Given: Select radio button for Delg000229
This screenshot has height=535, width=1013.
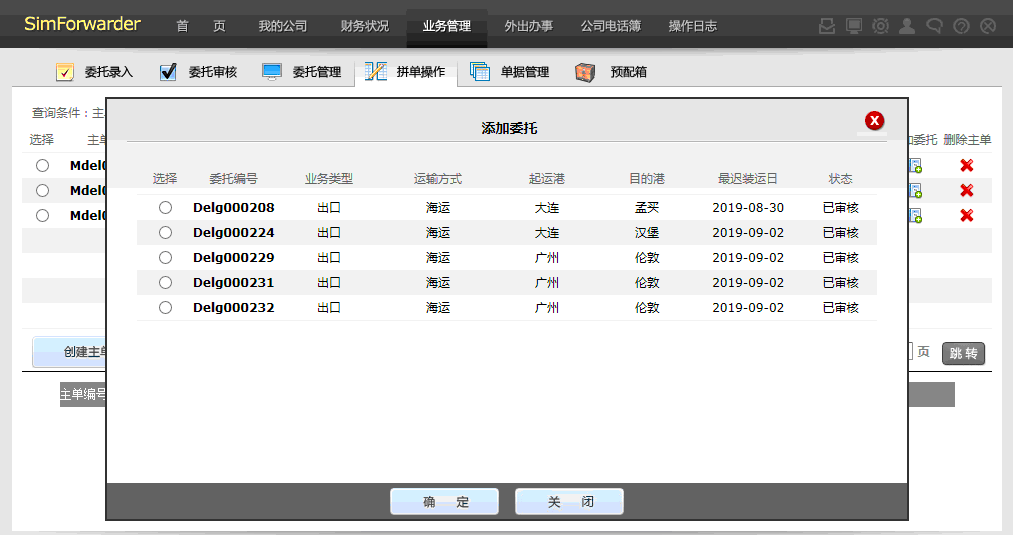Looking at the screenshot, I should 165,257.
